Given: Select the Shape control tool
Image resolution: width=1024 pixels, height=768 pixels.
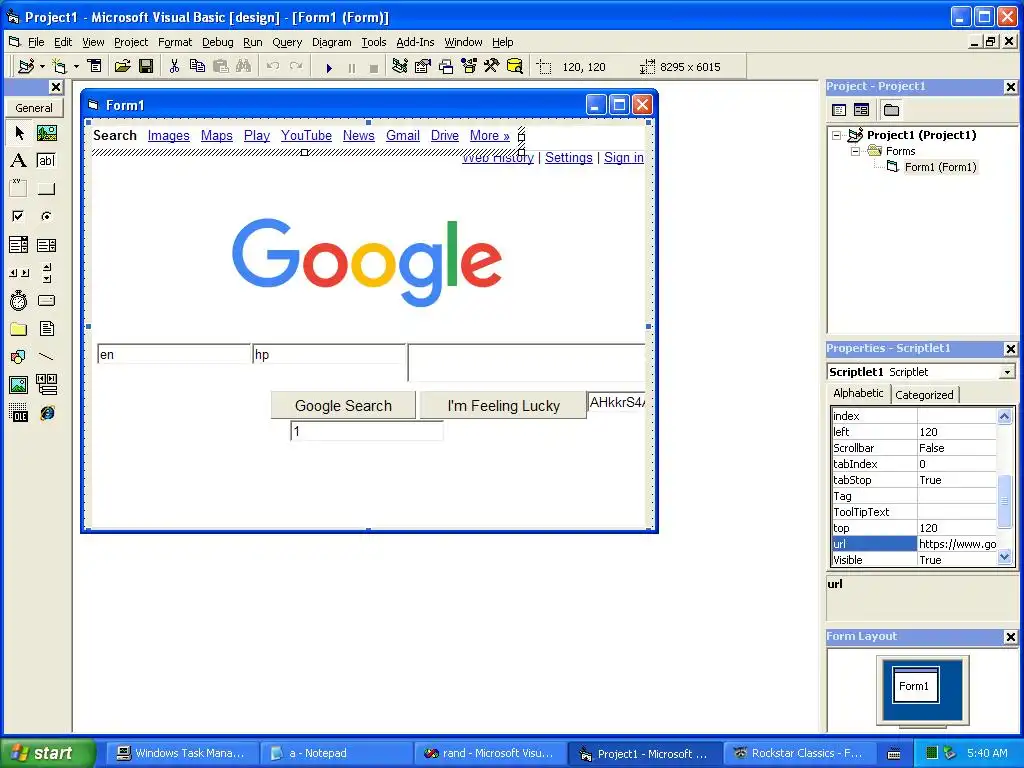Looking at the screenshot, I should point(19,357).
